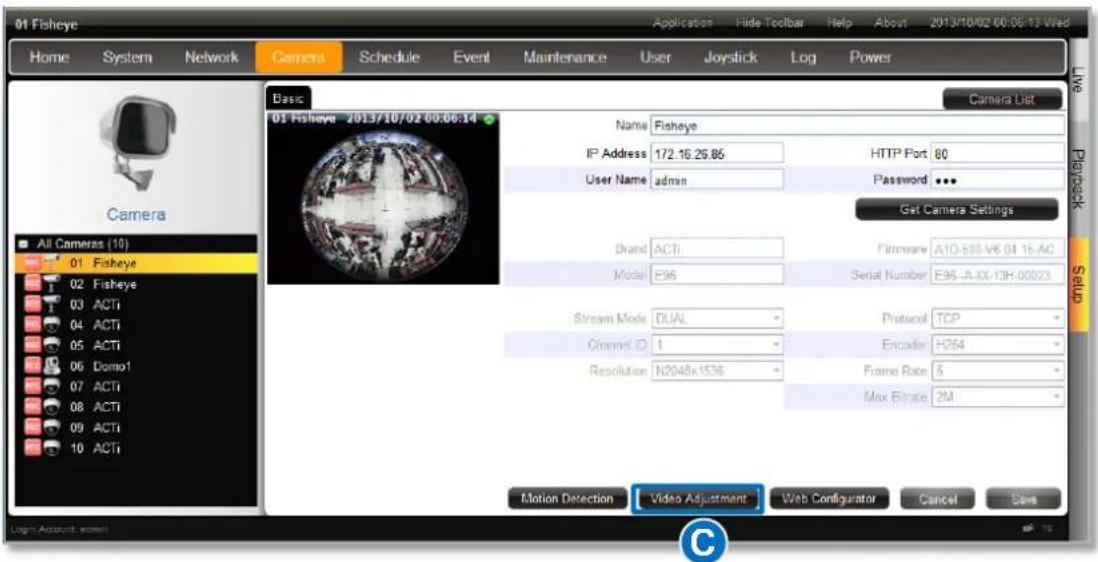Open the Channel ID dropdown

[x=717, y=344]
